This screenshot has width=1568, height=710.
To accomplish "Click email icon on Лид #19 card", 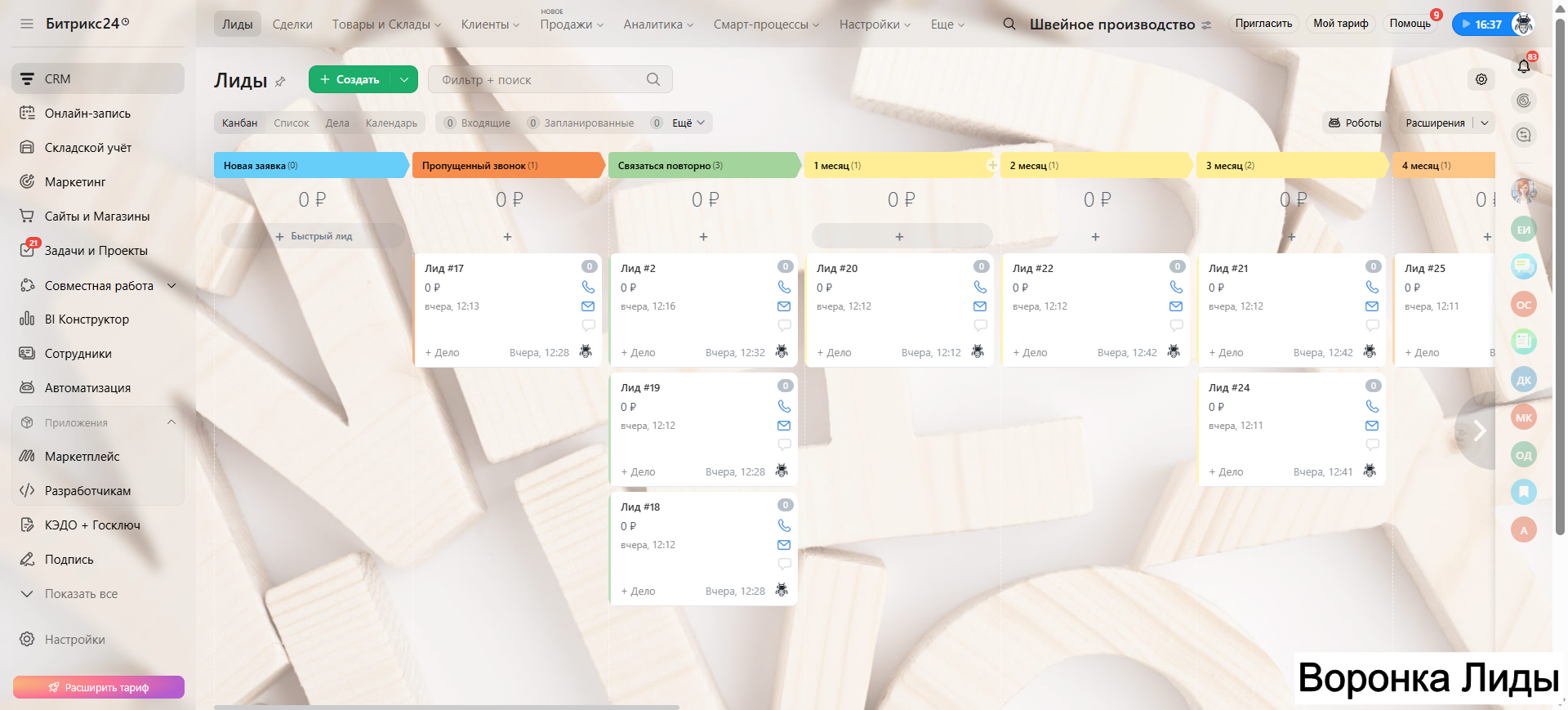I will click(x=784, y=426).
